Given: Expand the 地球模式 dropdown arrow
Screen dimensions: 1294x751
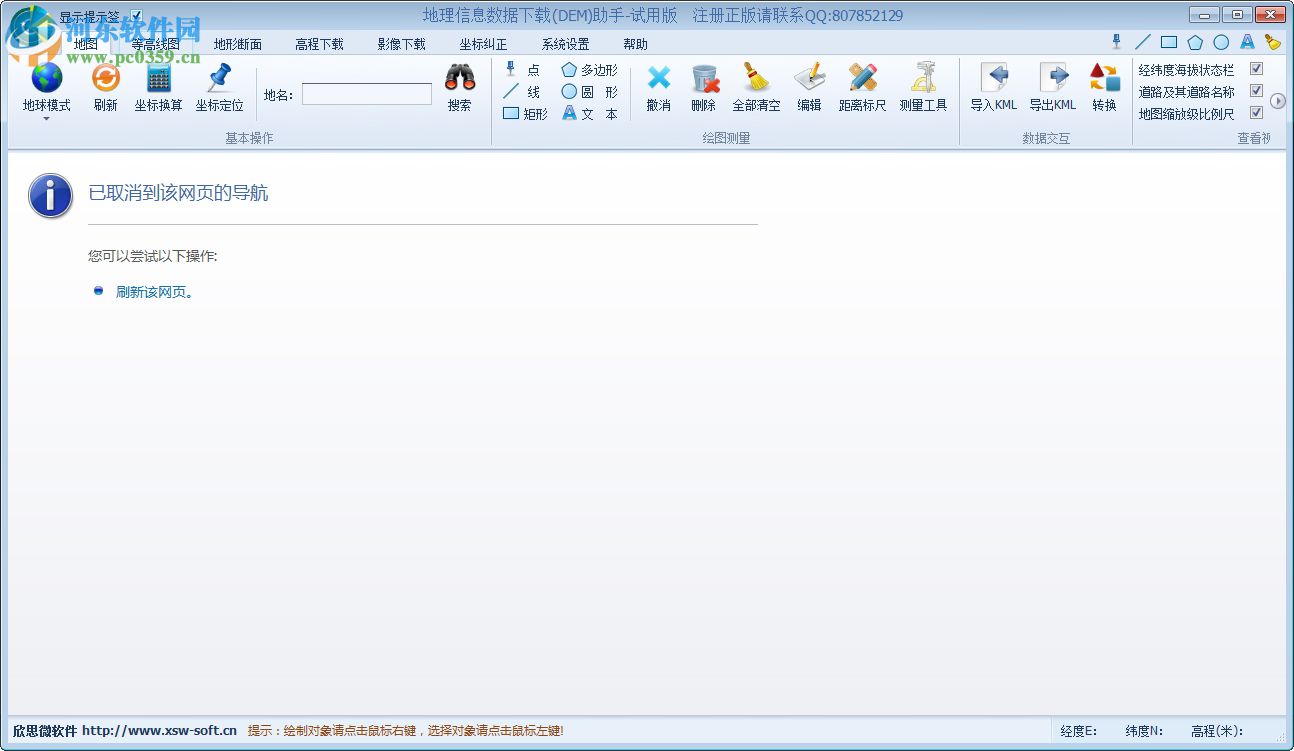Looking at the screenshot, I should [47, 119].
